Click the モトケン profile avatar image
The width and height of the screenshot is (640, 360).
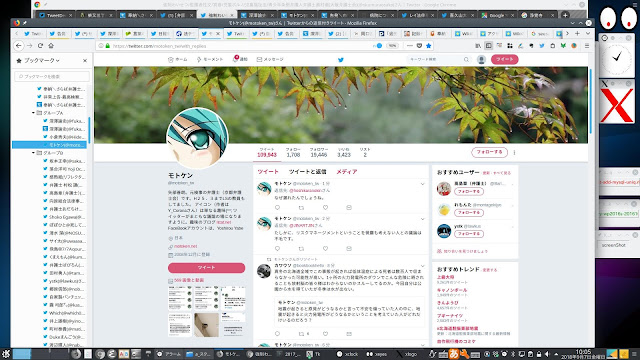coord(198,138)
